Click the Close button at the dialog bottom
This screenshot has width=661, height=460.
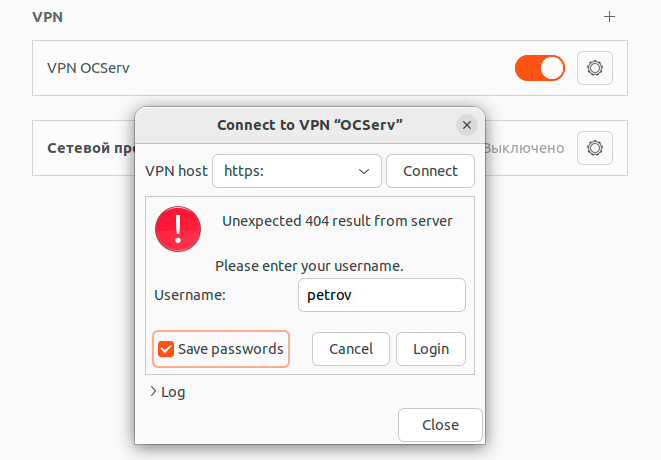tap(440, 425)
